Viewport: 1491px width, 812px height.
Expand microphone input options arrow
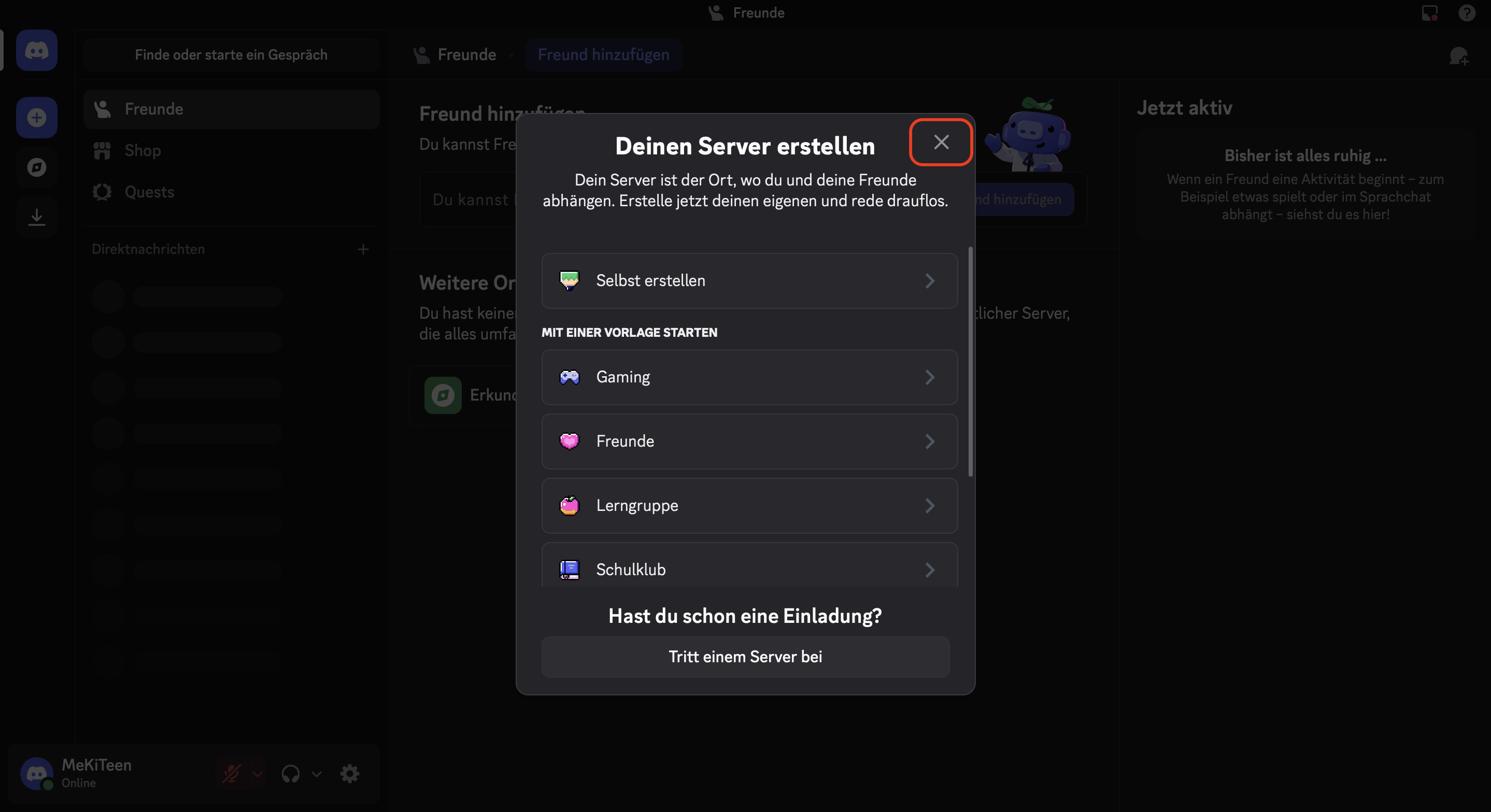tap(258, 774)
